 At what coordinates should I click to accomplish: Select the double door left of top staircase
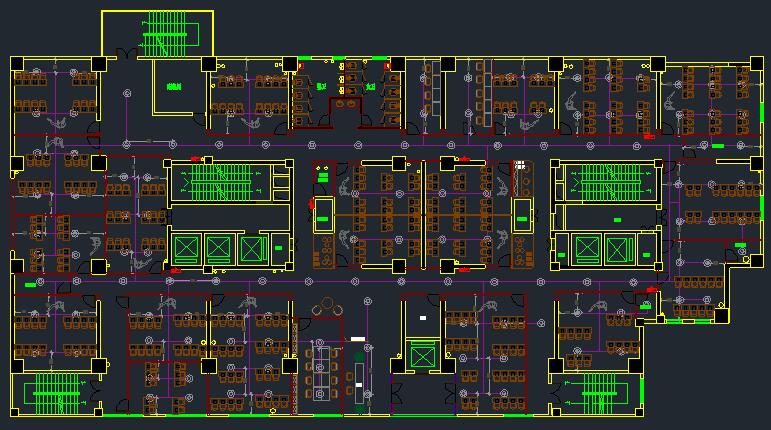pos(125,53)
